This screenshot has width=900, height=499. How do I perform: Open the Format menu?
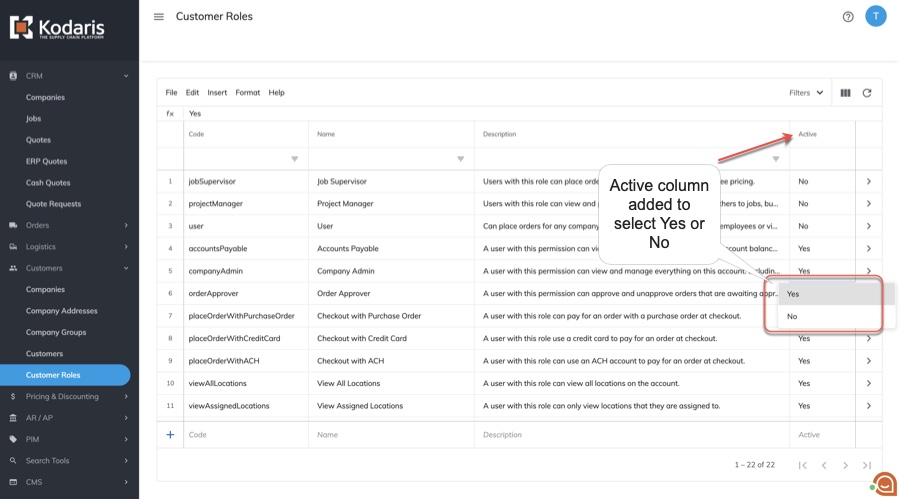point(247,92)
